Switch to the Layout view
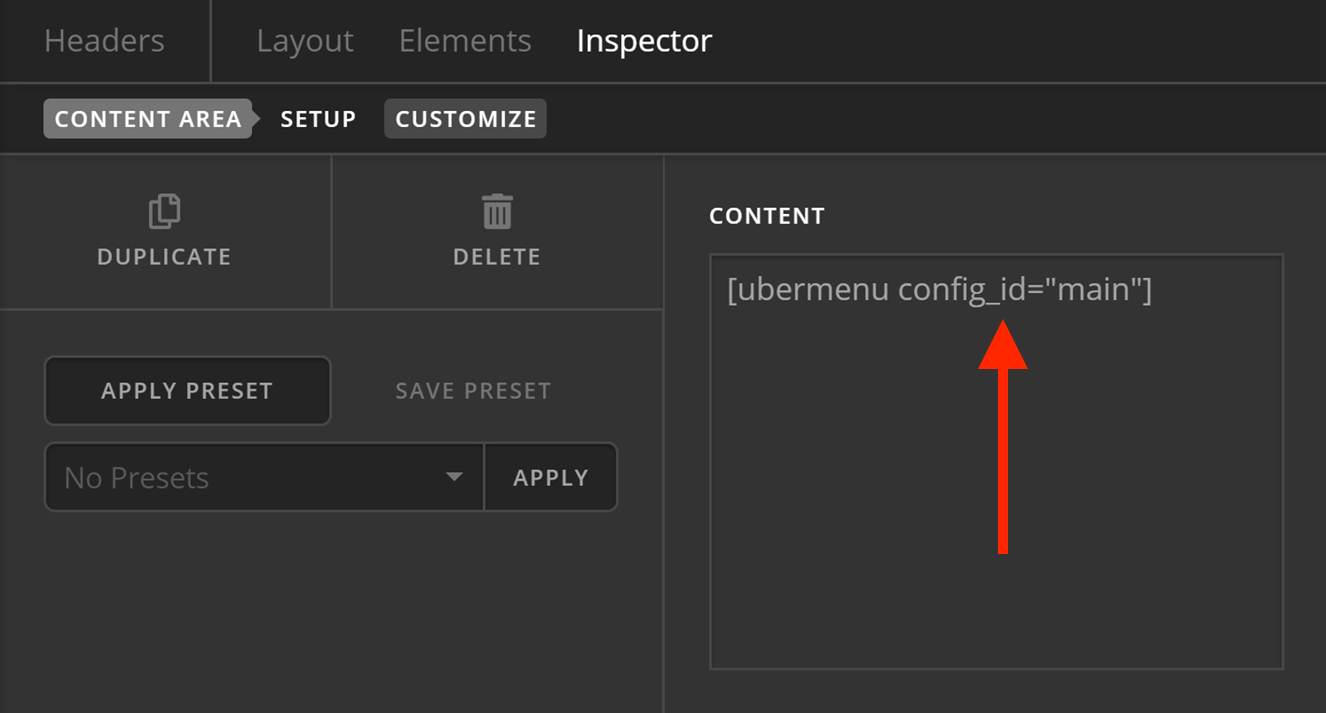 coord(304,40)
